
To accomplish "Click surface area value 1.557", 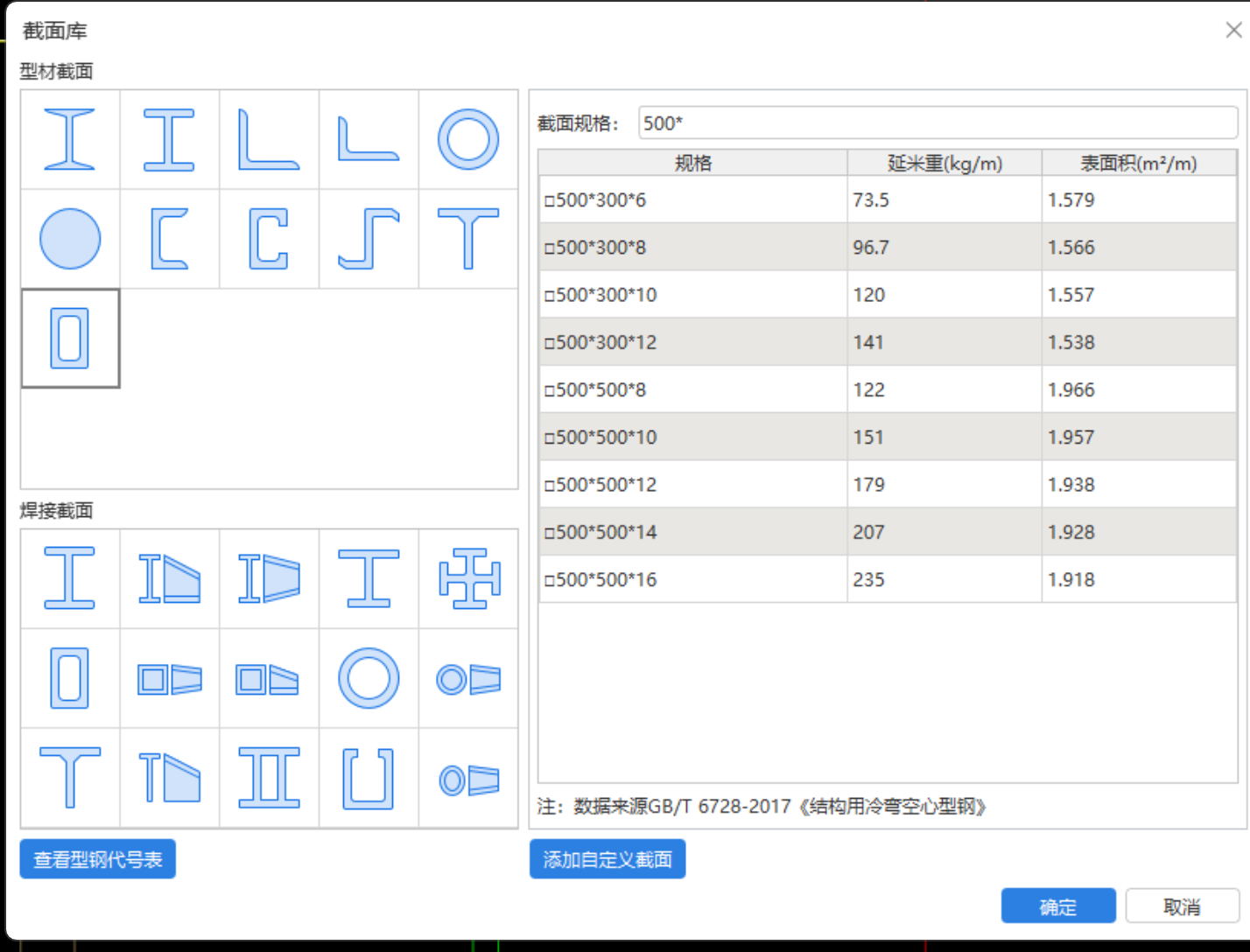I will (1071, 295).
